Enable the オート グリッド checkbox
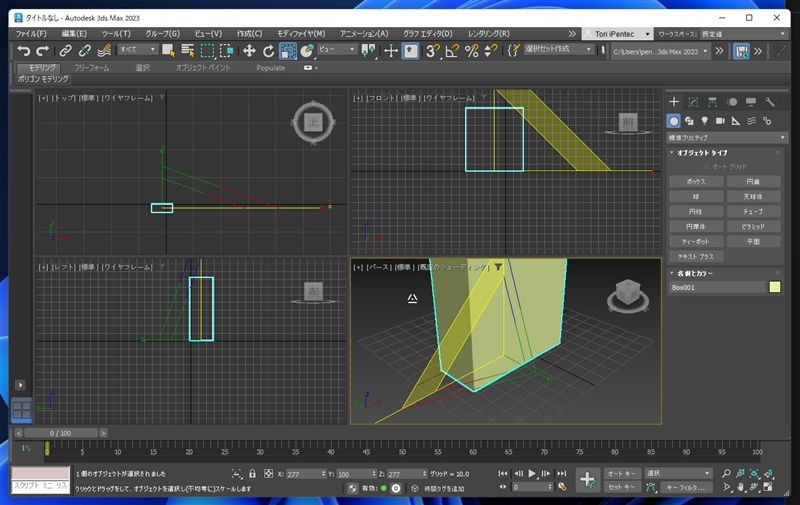Screen dimensions: 800x505 (x=707, y=167)
